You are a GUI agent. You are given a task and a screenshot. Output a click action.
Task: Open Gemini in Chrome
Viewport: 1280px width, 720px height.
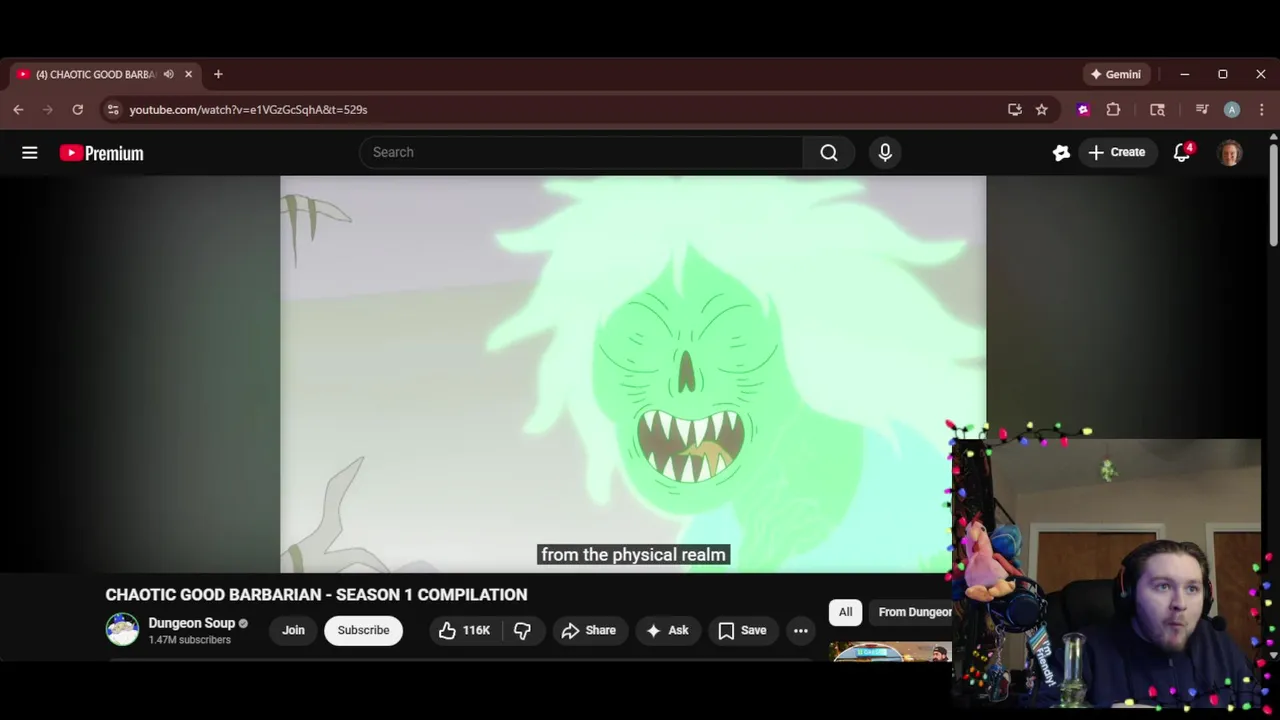tap(1116, 74)
